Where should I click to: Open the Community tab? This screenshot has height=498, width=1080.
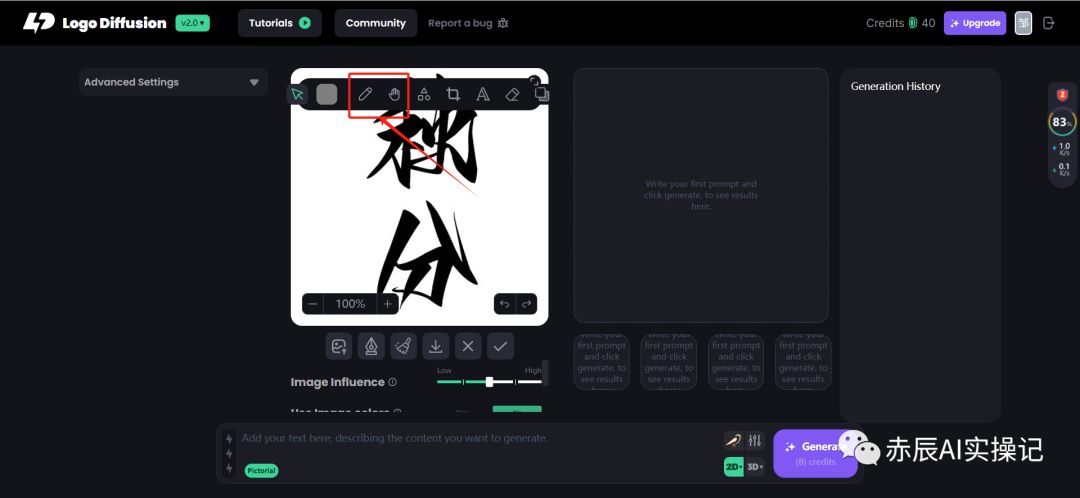(x=375, y=23)
